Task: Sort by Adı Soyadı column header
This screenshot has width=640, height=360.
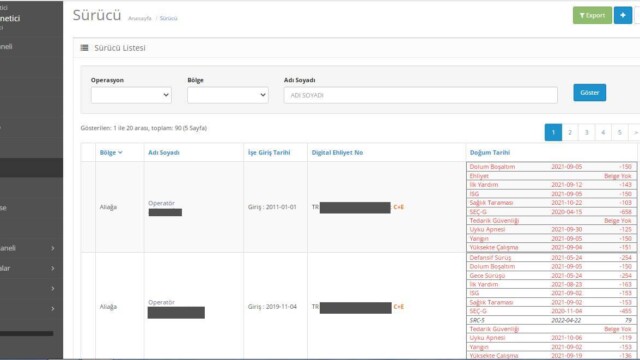Action: coord(164,153)
